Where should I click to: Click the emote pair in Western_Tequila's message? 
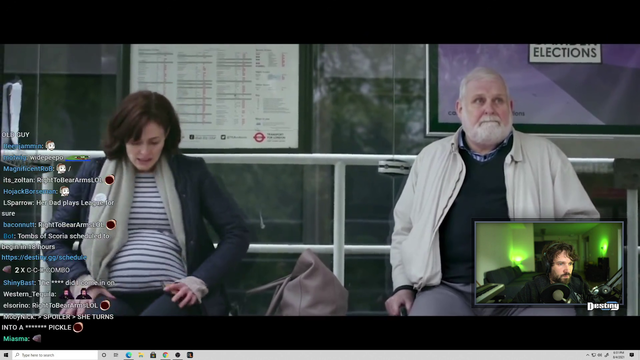click(76, 293)
